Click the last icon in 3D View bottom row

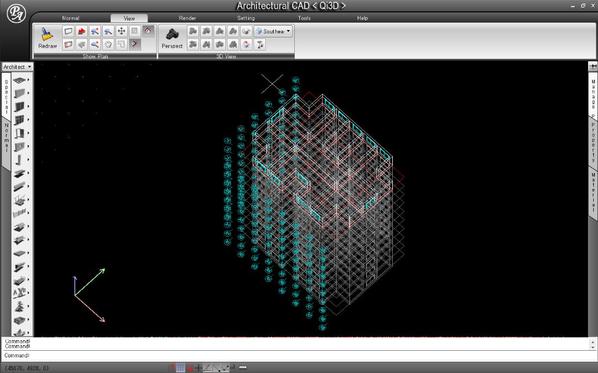[260, 44]
